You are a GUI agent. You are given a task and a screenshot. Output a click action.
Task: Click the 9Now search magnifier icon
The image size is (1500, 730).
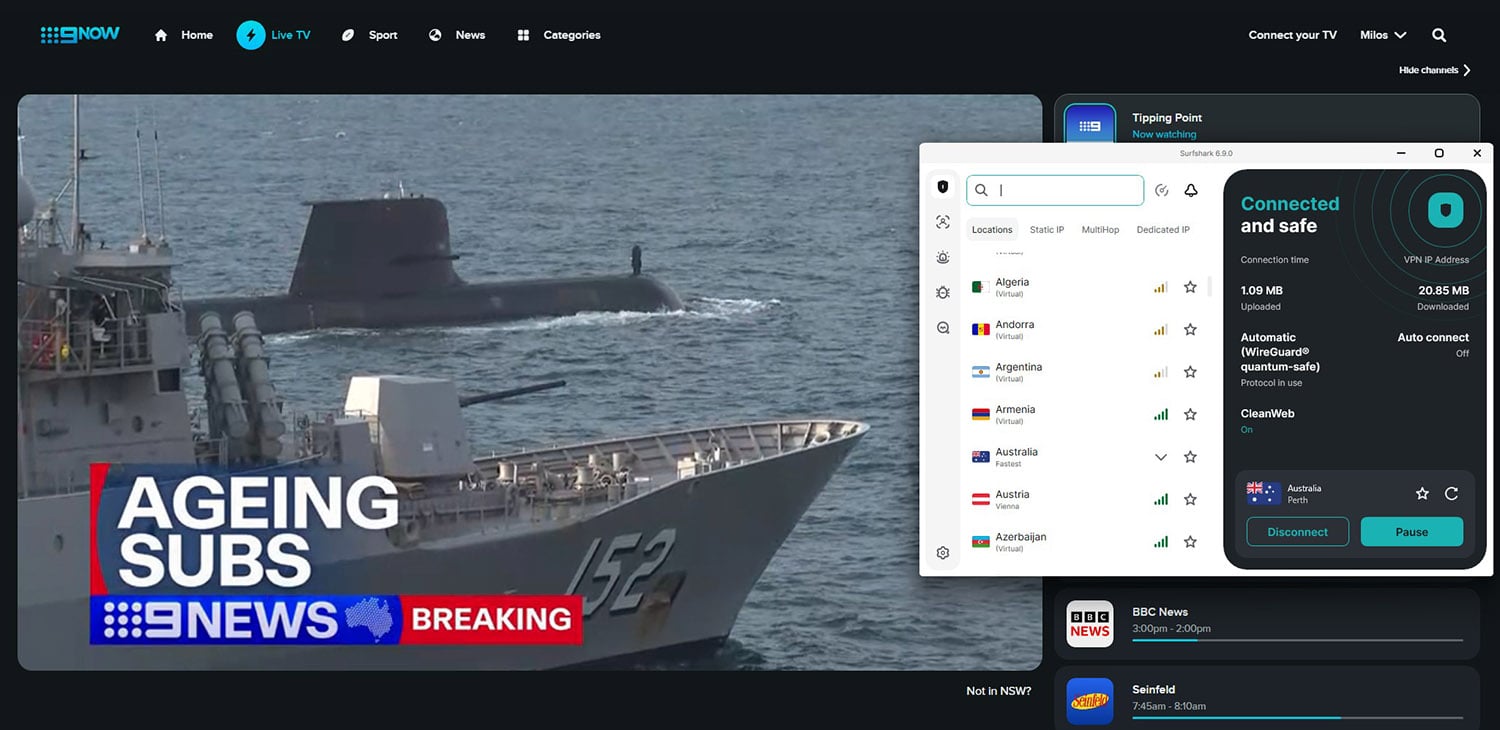[1439, 35]
